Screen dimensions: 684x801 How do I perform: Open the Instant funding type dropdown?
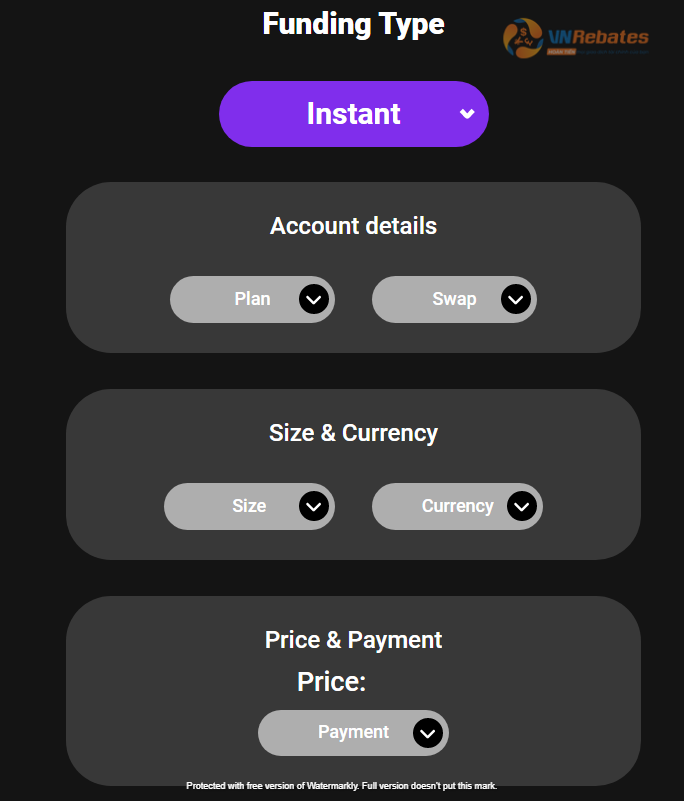[353, 114]
